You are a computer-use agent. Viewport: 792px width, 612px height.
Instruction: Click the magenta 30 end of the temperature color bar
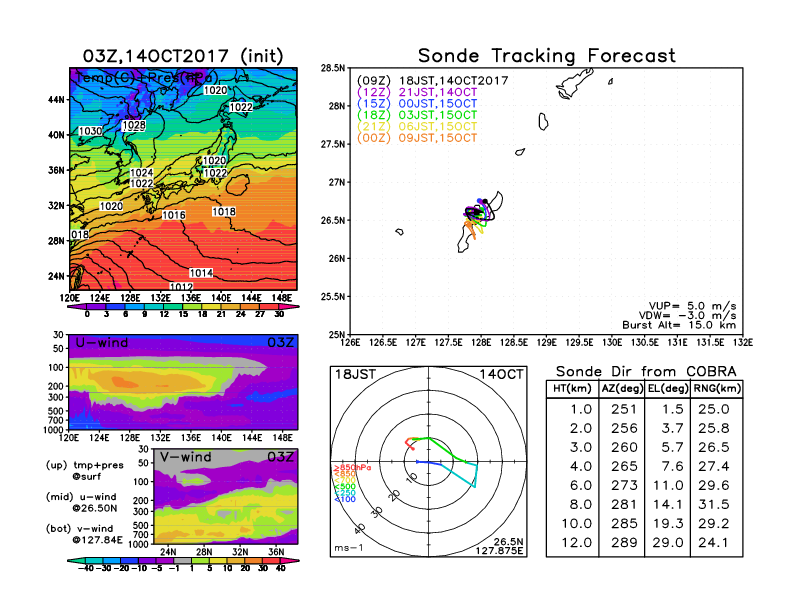pos(289,307)
